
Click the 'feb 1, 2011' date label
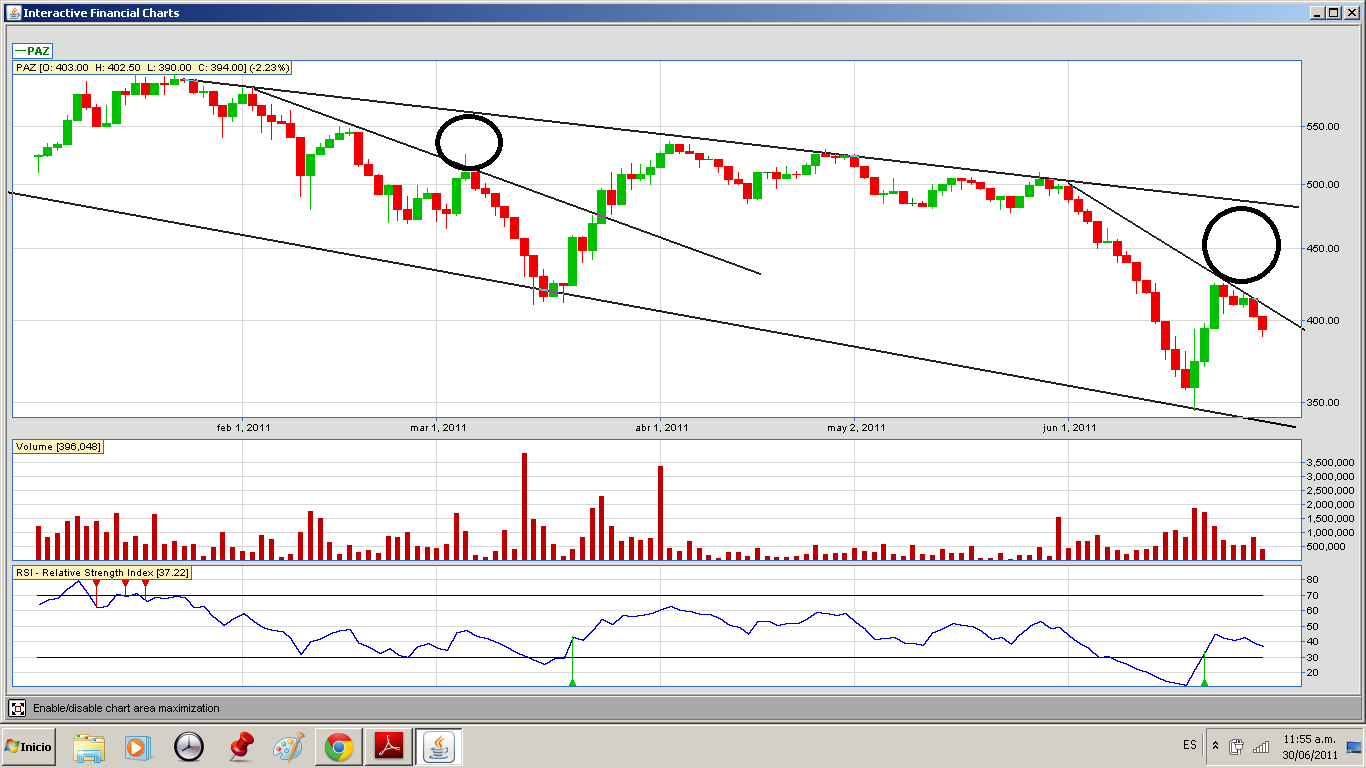pyautogui.click(x=243, y=427)
